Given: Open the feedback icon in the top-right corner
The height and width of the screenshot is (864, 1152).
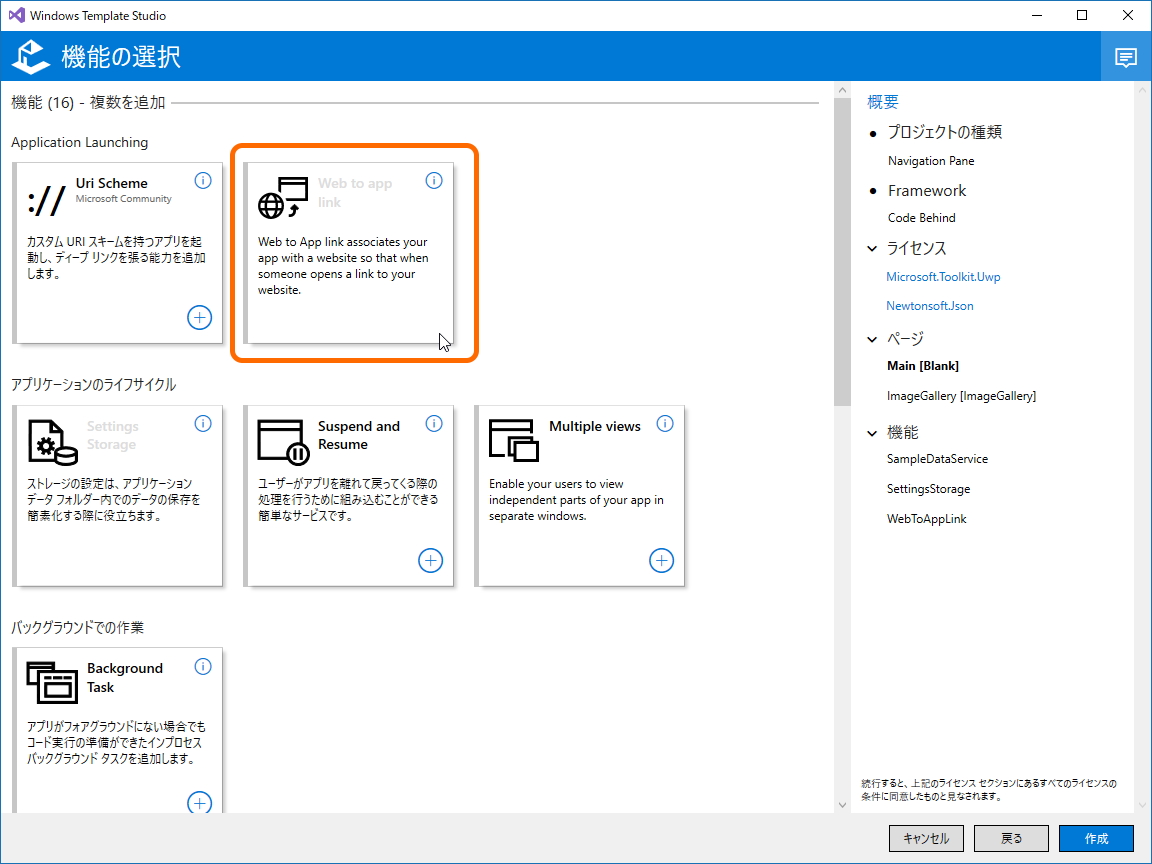Looking at the screenshot, I should (1126, 56).
